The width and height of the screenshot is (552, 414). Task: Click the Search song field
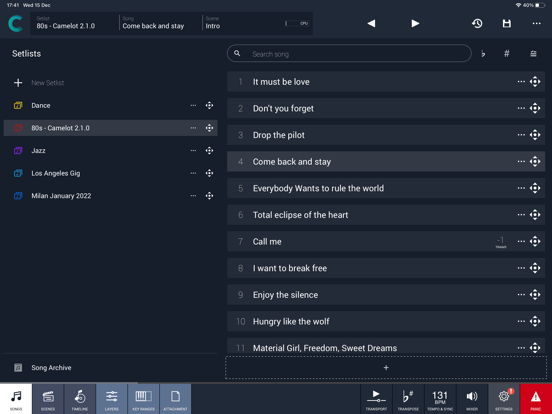[349, 54]
